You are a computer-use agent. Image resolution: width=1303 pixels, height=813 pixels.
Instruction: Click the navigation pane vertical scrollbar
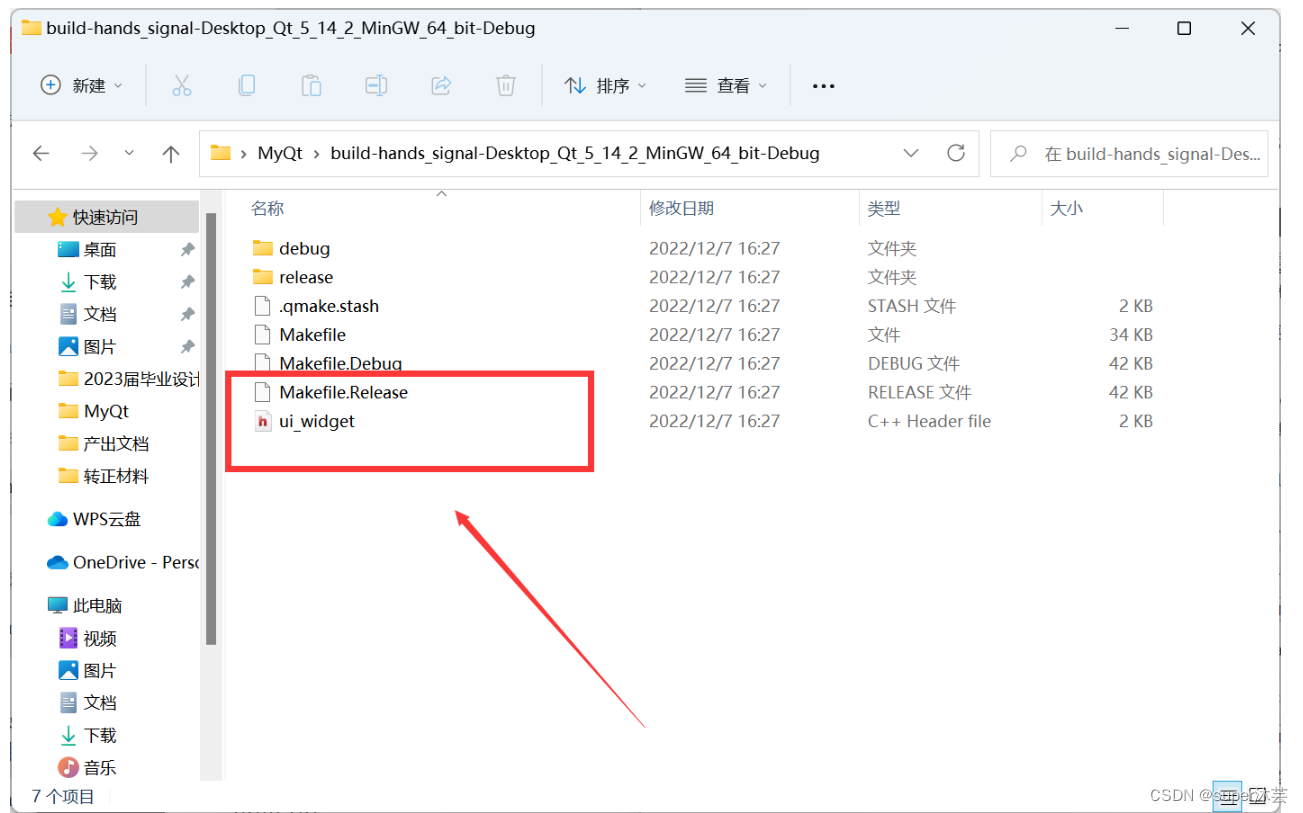(x=211, y=428)
